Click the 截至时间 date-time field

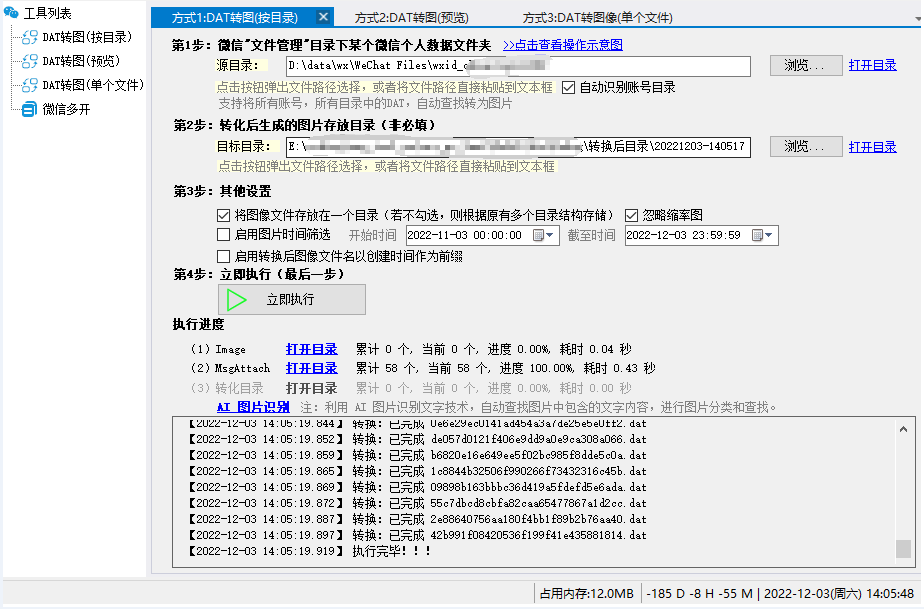(x=701, y=235)
